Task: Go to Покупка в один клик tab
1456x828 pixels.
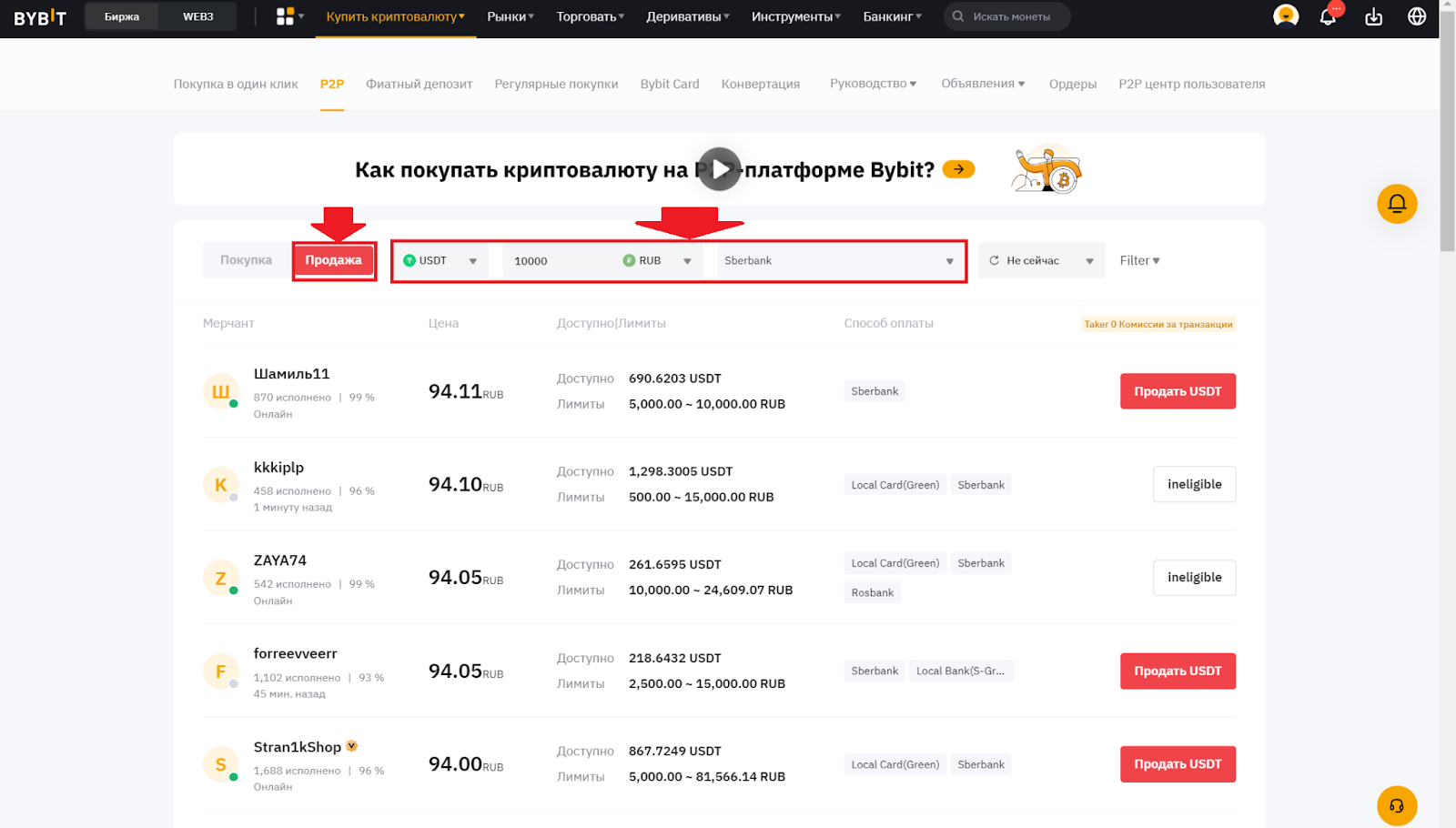Action: [236, 84]
